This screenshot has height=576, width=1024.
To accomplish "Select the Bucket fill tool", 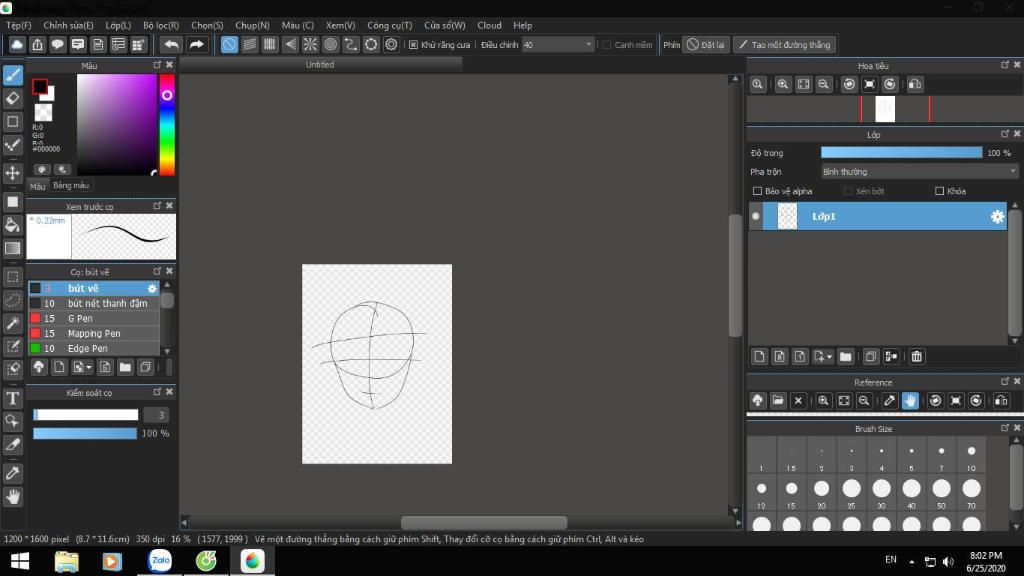I will (13, 225).
